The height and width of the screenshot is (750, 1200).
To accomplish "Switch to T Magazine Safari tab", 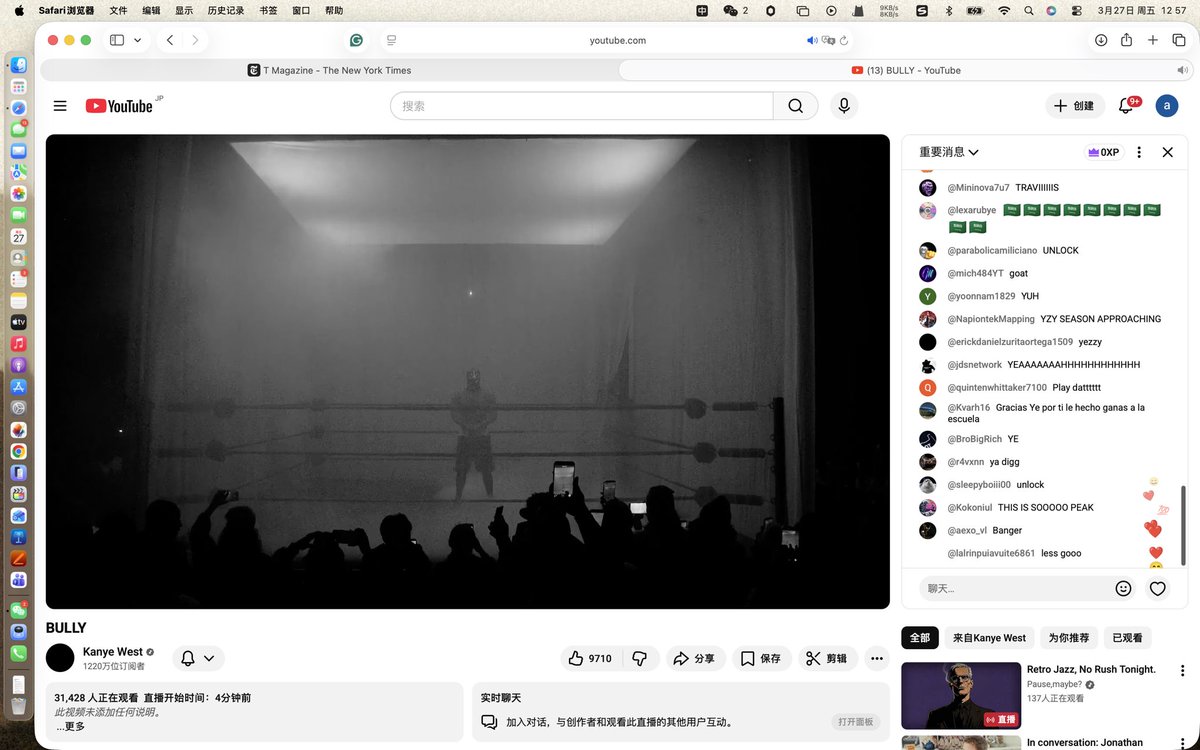I will pyautogui.click(x=329, y=70).
